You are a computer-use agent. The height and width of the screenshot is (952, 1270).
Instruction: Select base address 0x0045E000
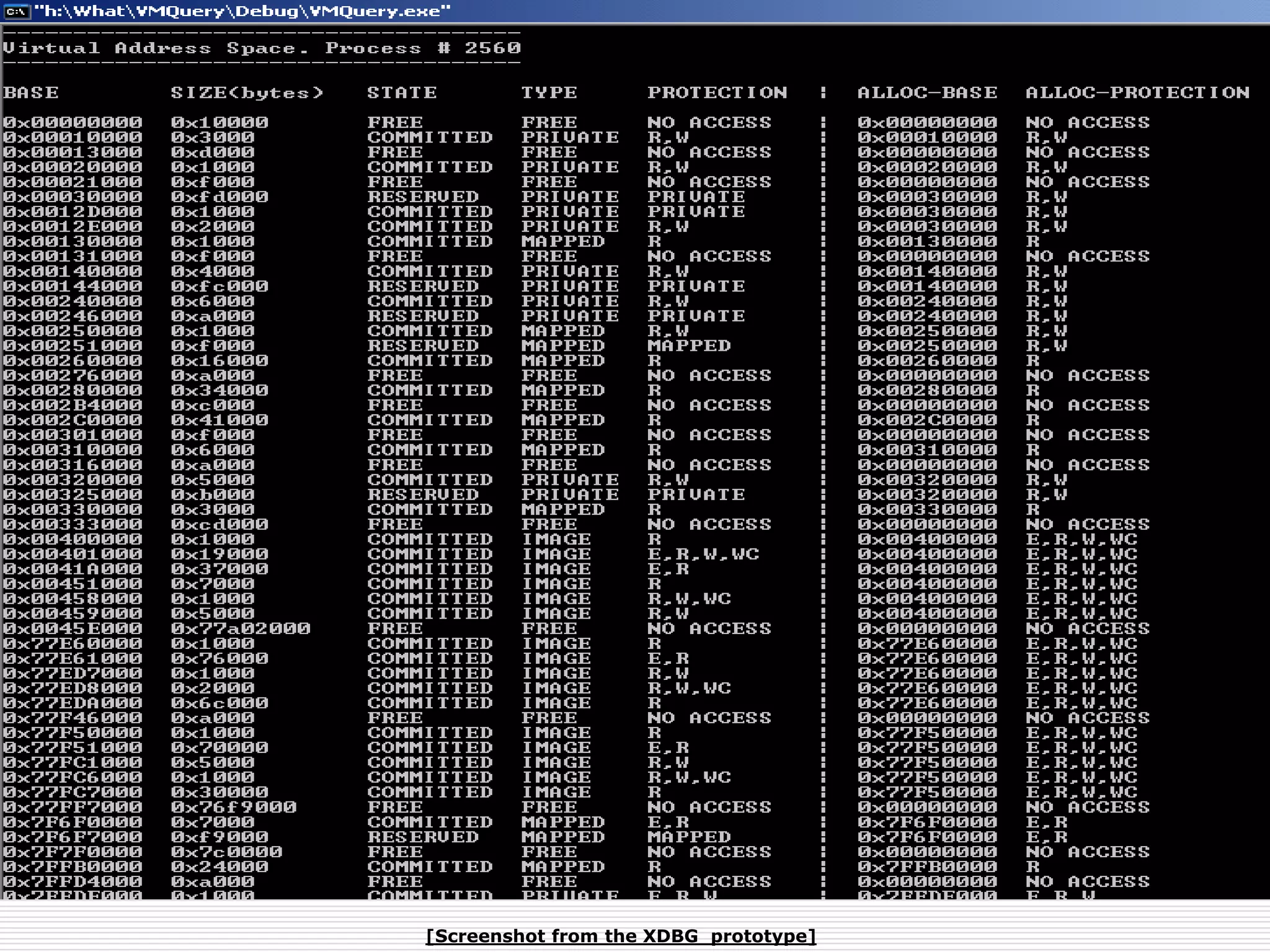(73, 628)
